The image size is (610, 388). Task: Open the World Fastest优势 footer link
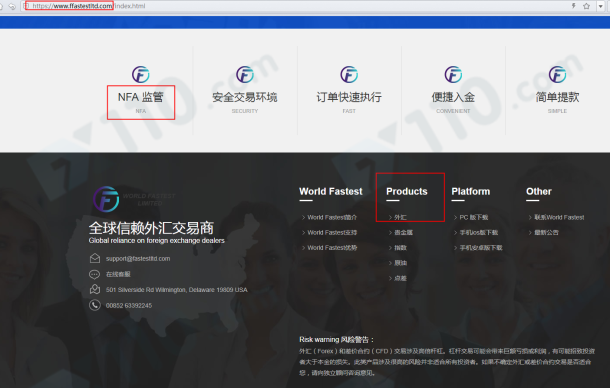pos(332,248)
